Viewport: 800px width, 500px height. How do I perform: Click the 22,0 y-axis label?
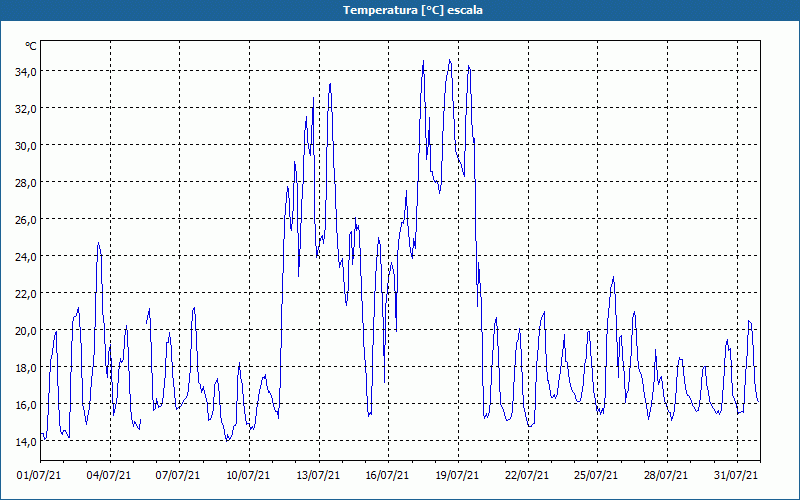click(x=25, y=294)
